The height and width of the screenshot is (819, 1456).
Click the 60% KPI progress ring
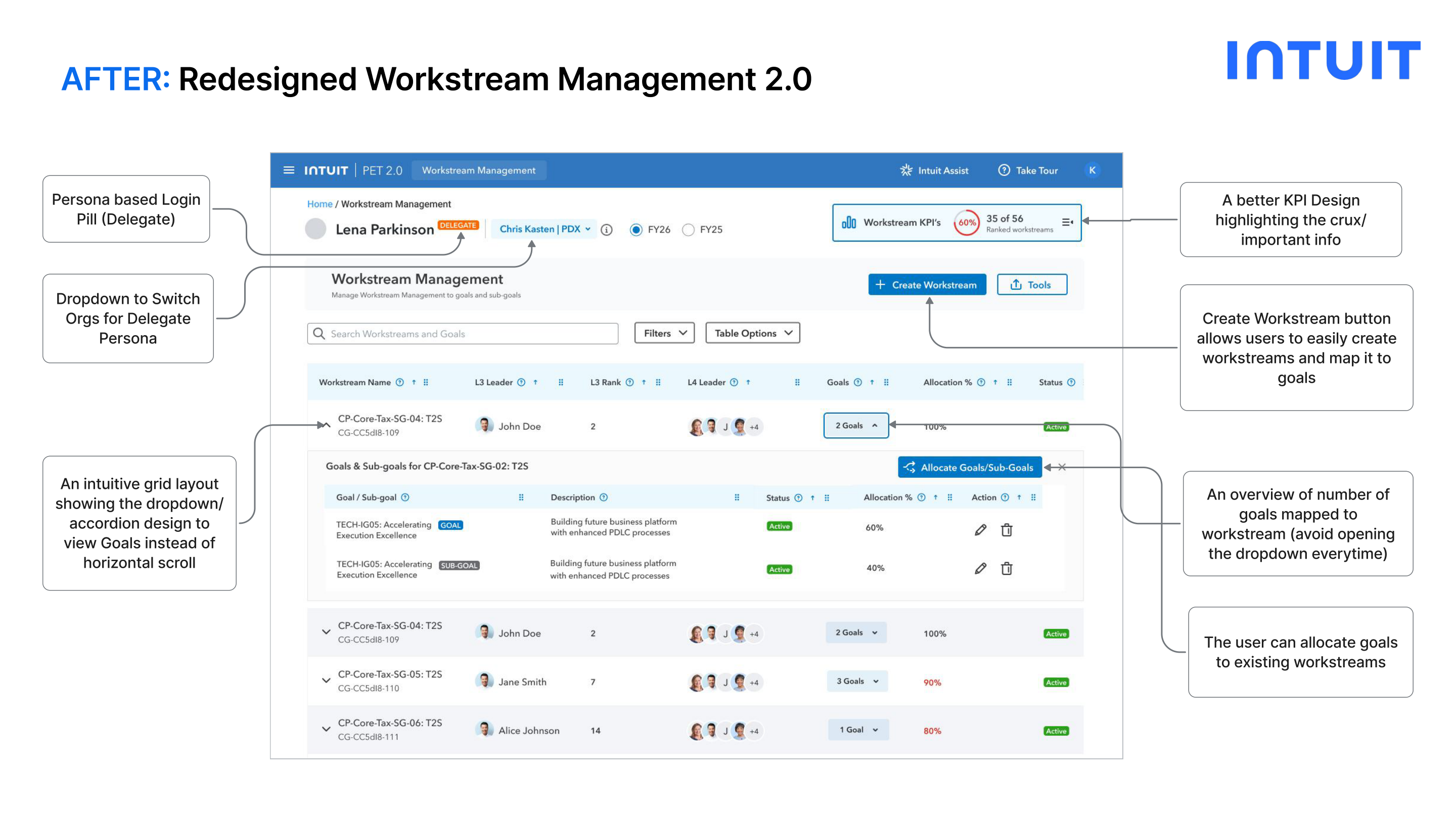967,222
